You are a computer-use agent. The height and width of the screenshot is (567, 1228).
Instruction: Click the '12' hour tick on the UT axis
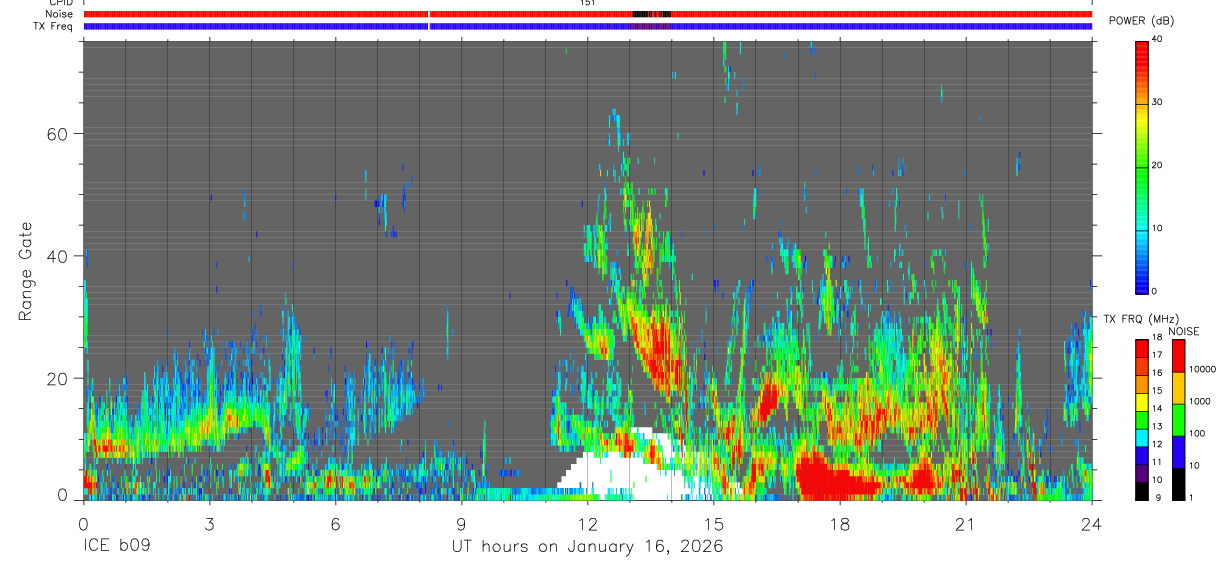pyautogui.click(x=588, y=523)
